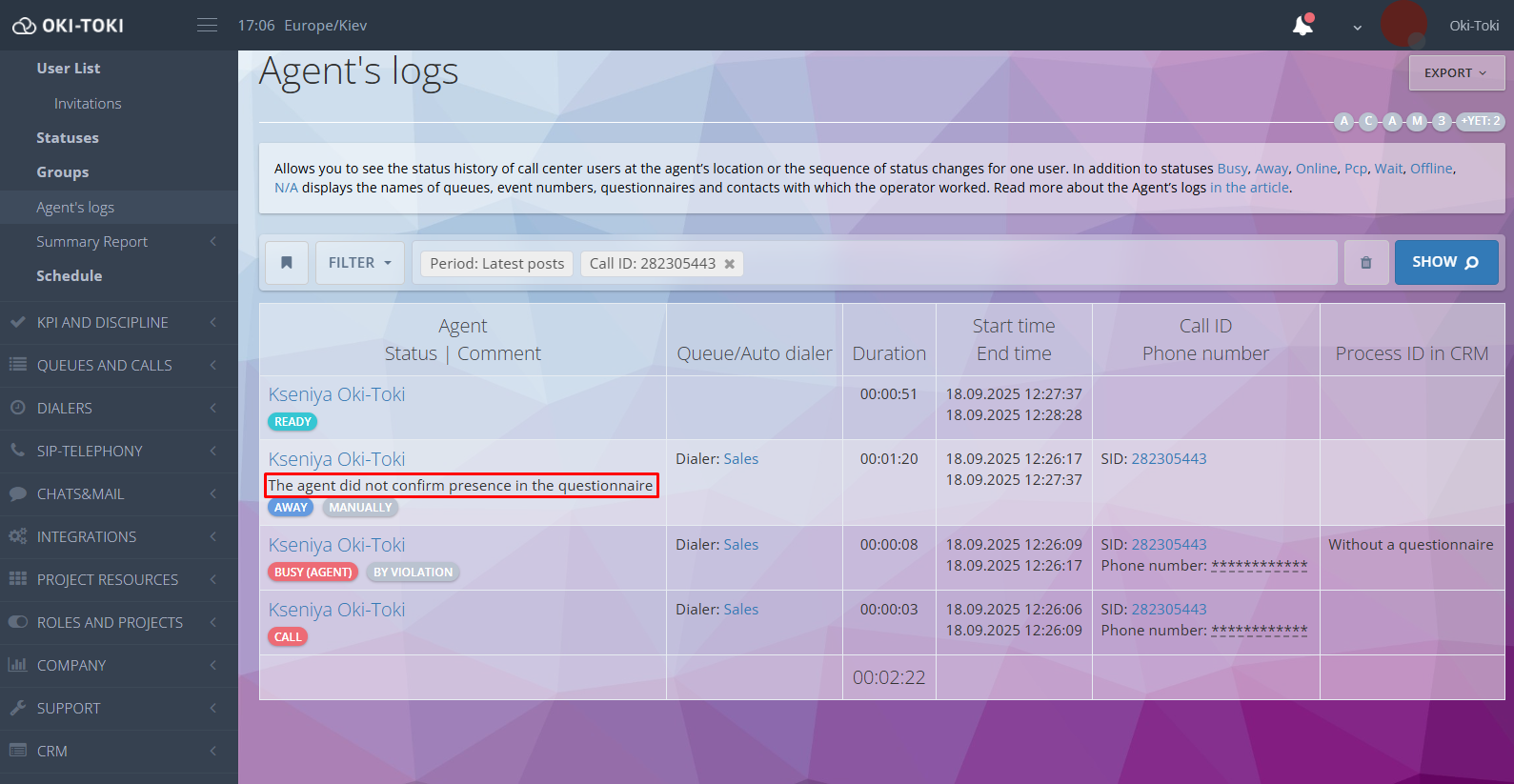
Task: Remove the Call ID 282305443 filter tag
Action: 730,264
